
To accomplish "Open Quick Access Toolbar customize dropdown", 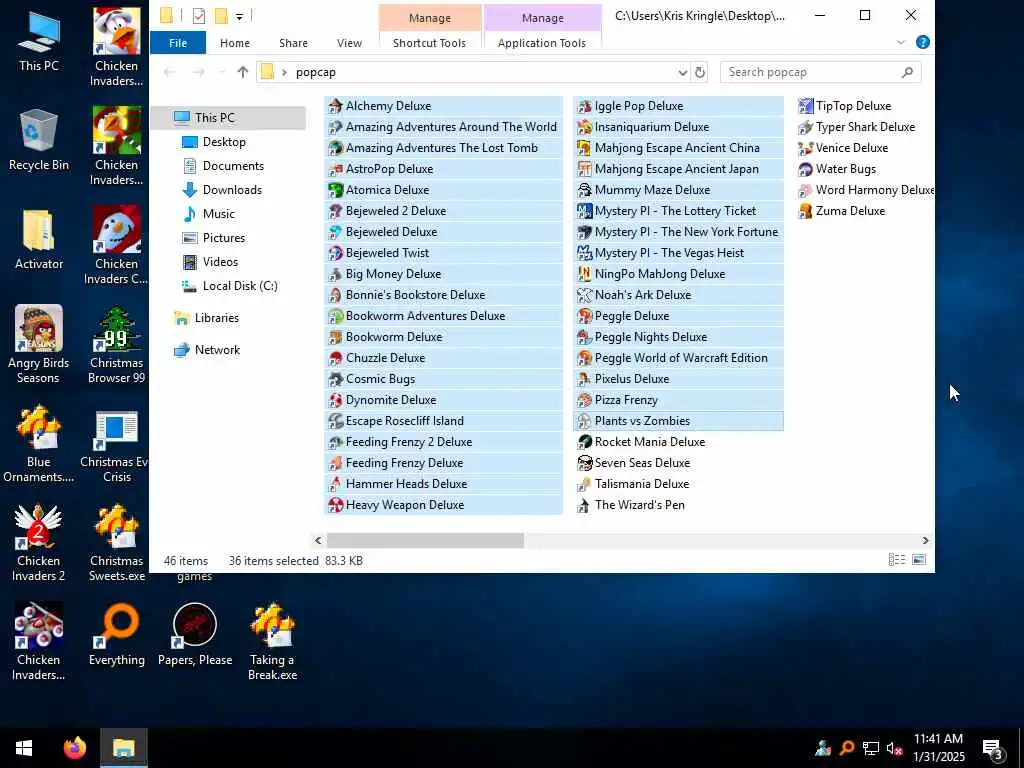I will click(x=240, y=16).
